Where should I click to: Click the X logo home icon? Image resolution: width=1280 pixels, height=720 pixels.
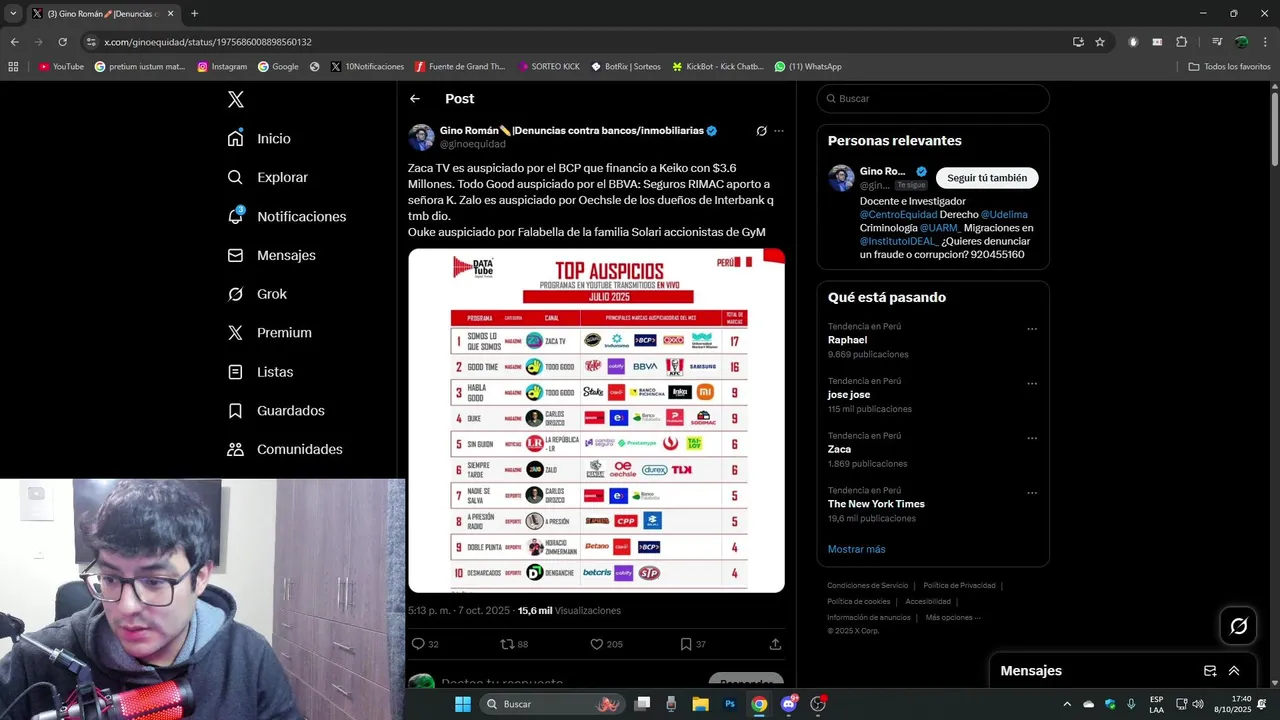pyautogui.click(x=236, y=99)
